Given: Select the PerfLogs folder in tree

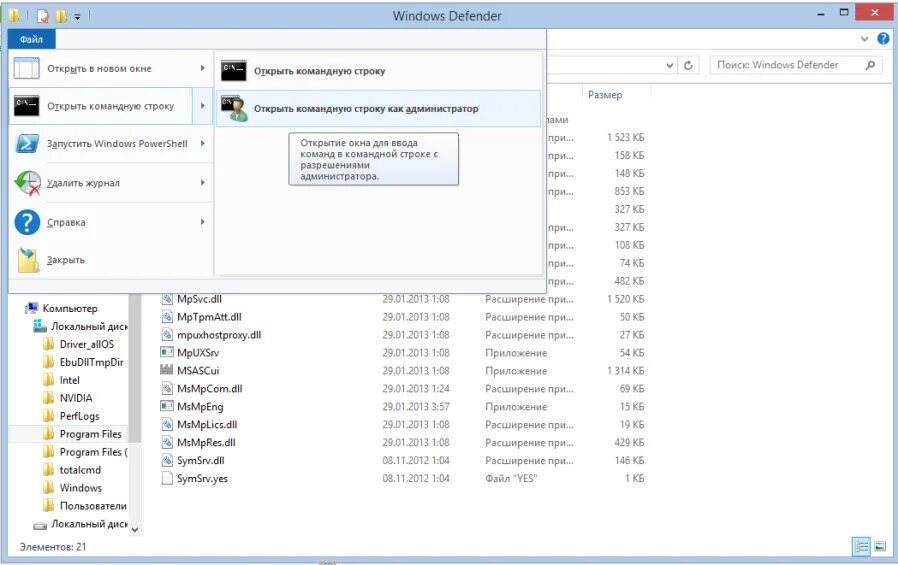Looking at the screenshot, I should point(80,416).
